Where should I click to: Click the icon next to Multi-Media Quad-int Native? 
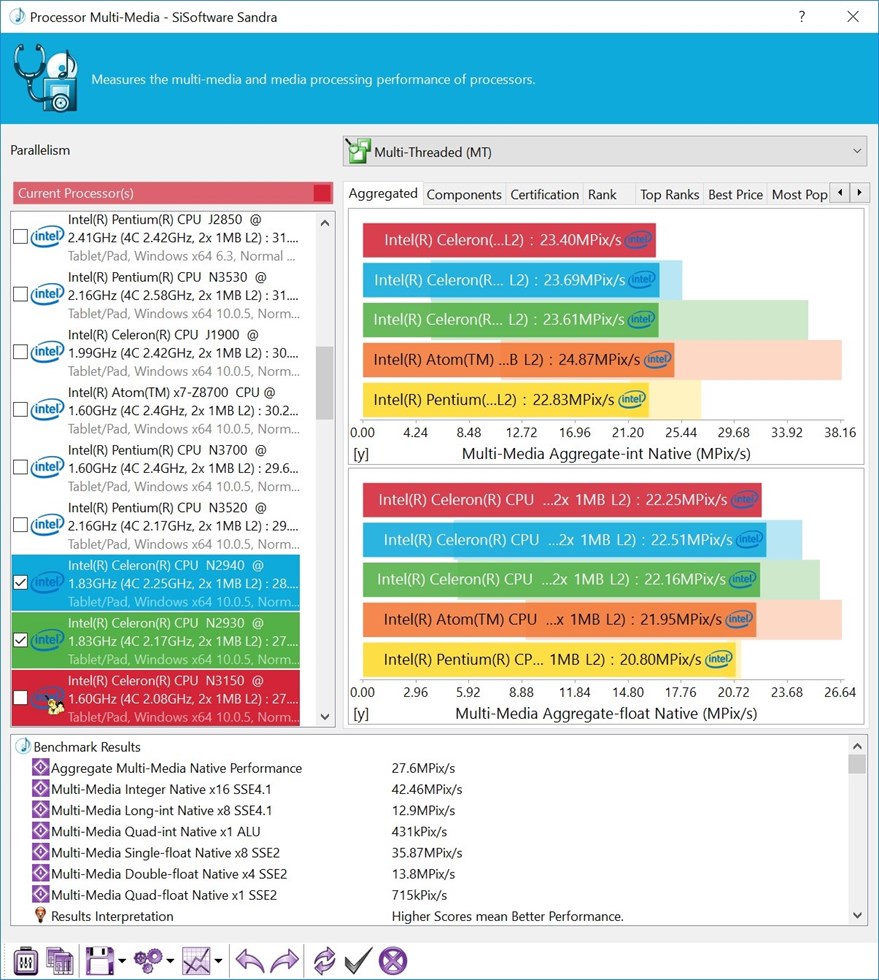41,831
